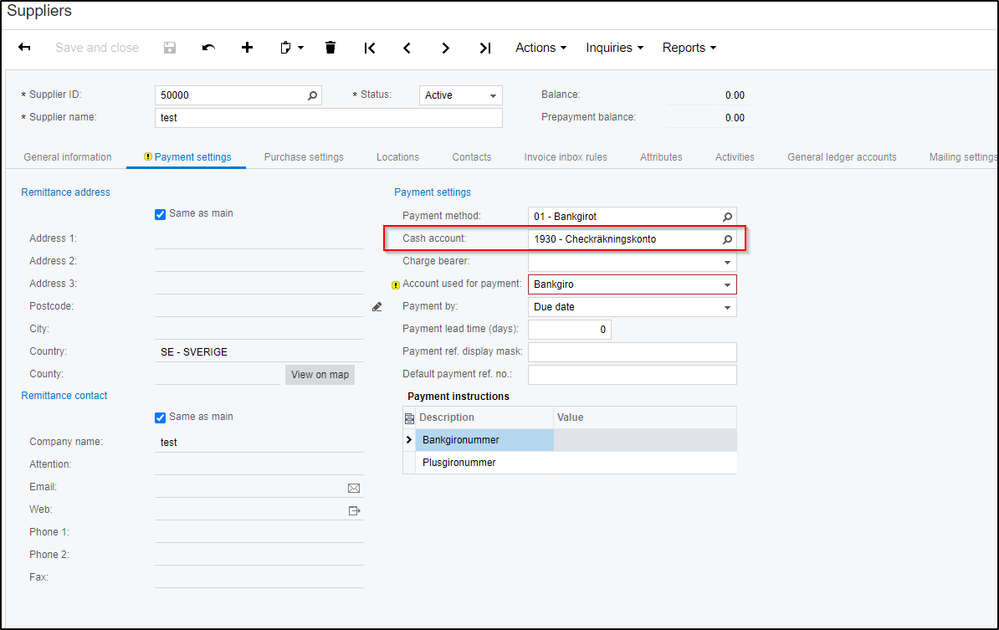Click the Email envelope icon

tap(353, 488)
